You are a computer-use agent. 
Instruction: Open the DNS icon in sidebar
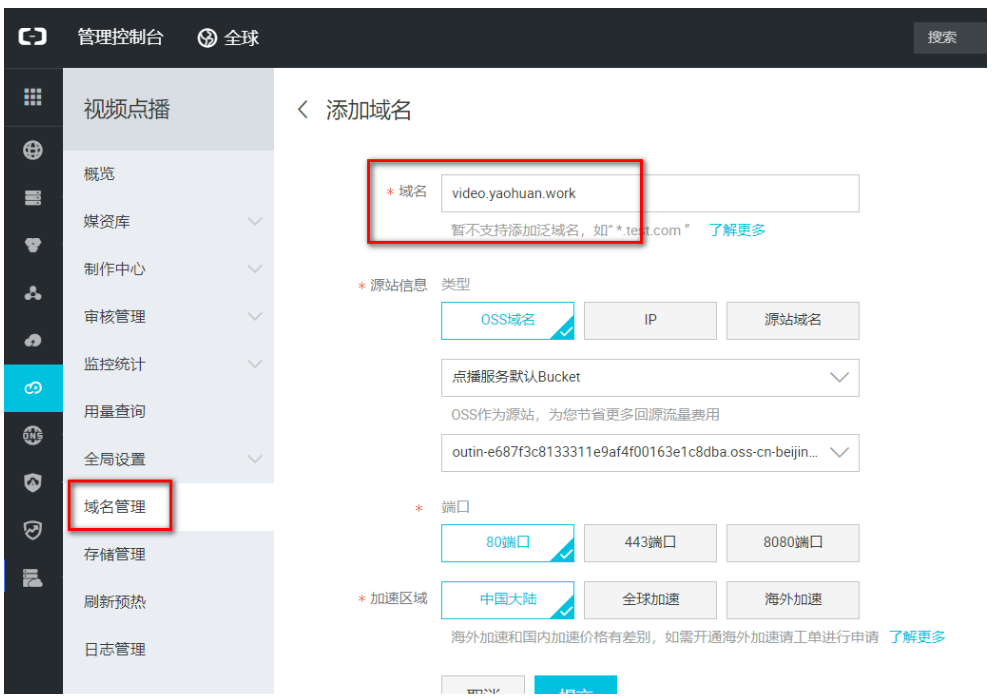[33, 435]
